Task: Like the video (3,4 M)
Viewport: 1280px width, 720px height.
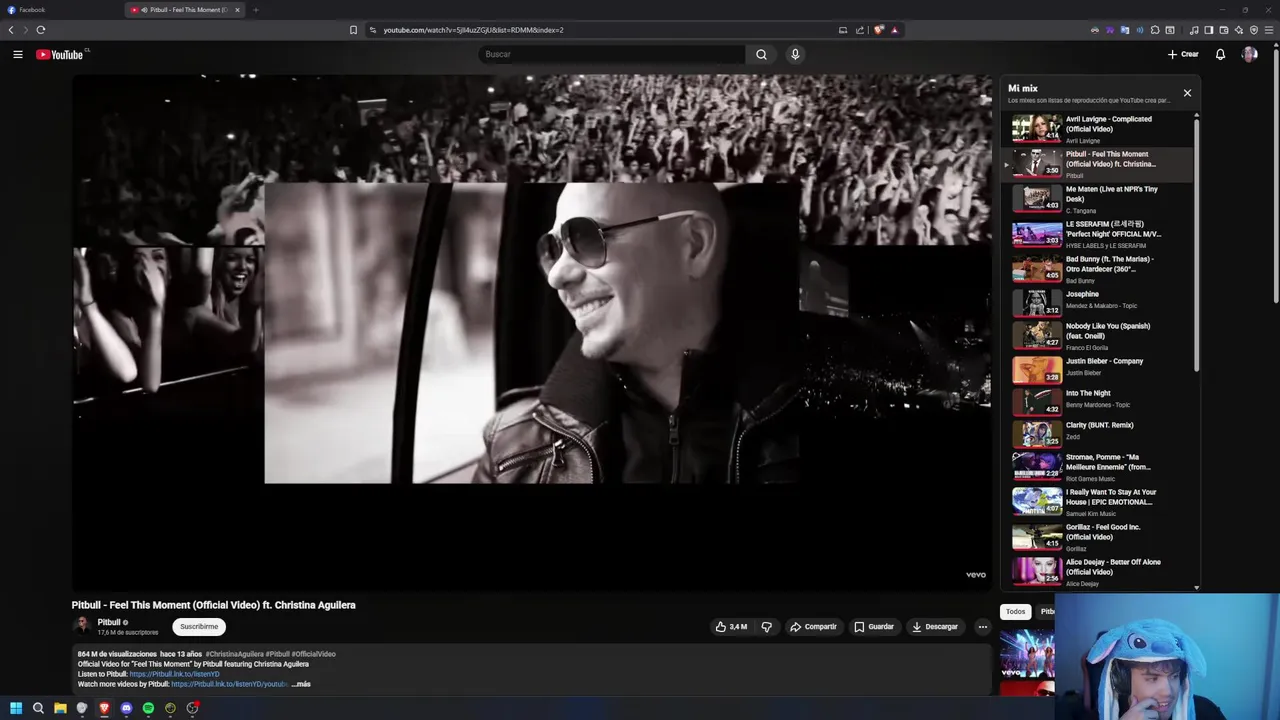Action: (731, 627)
